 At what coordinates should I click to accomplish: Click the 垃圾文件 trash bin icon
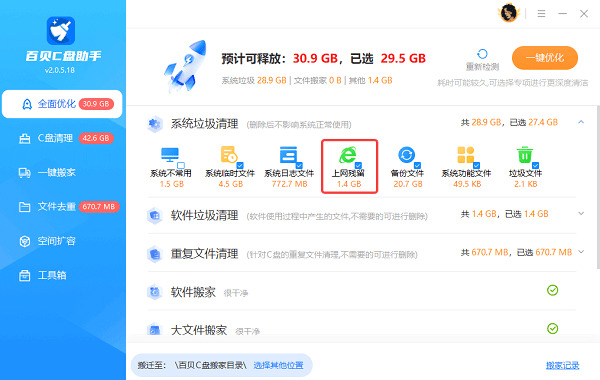pos(525,155)
